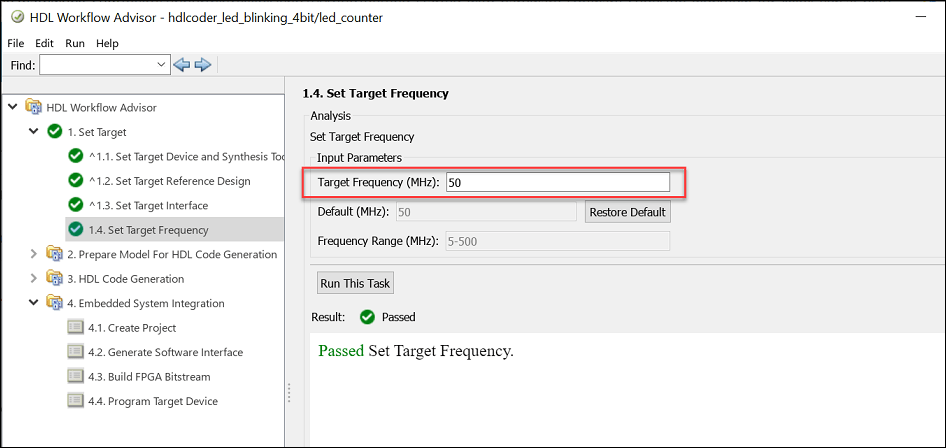Click the HDL Code Generation folder icon
946x448 pixels.
(x=55, y=279)
